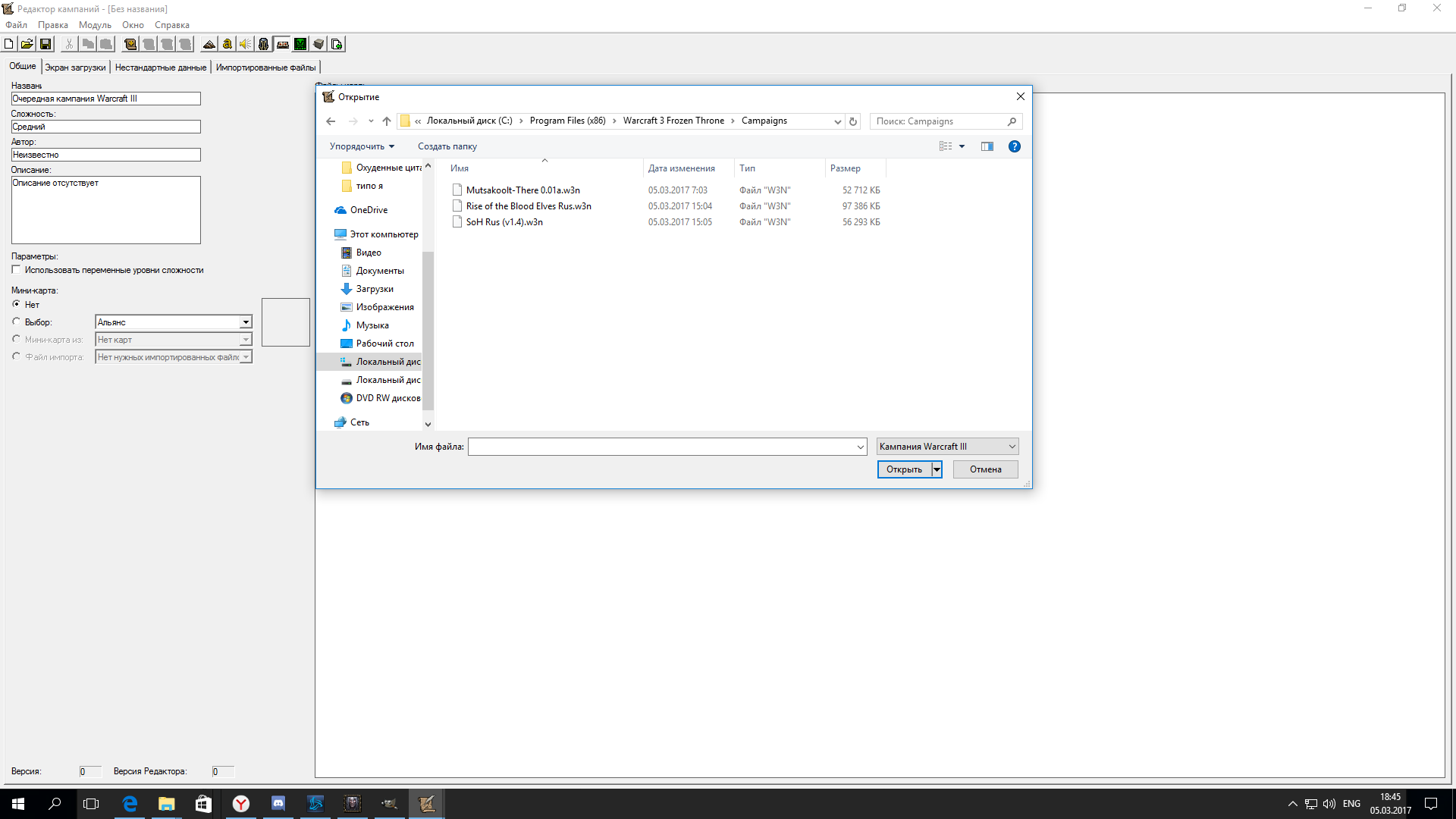The height and width of the screenshot is (819, 1456).
Task: Open the Terrain Editor mountain icon
Action: 209,44
